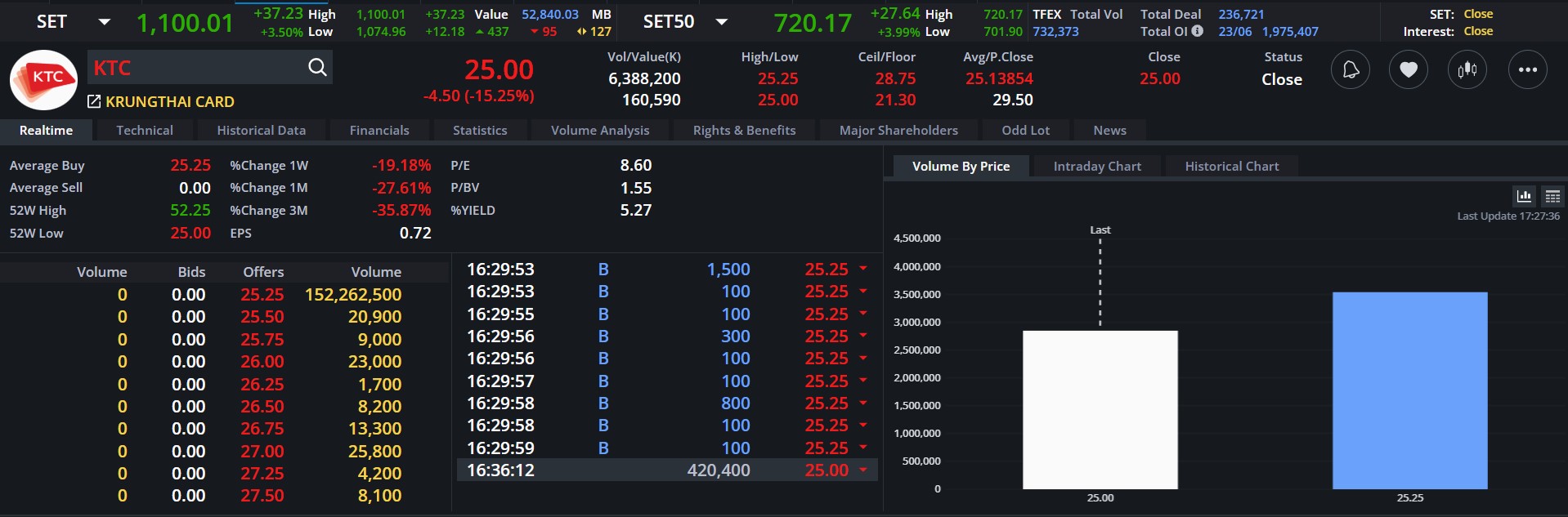This screenshot has width=1568, height=517.
Task: Open the Rights & Benefits tab
Action: point(744,131)
